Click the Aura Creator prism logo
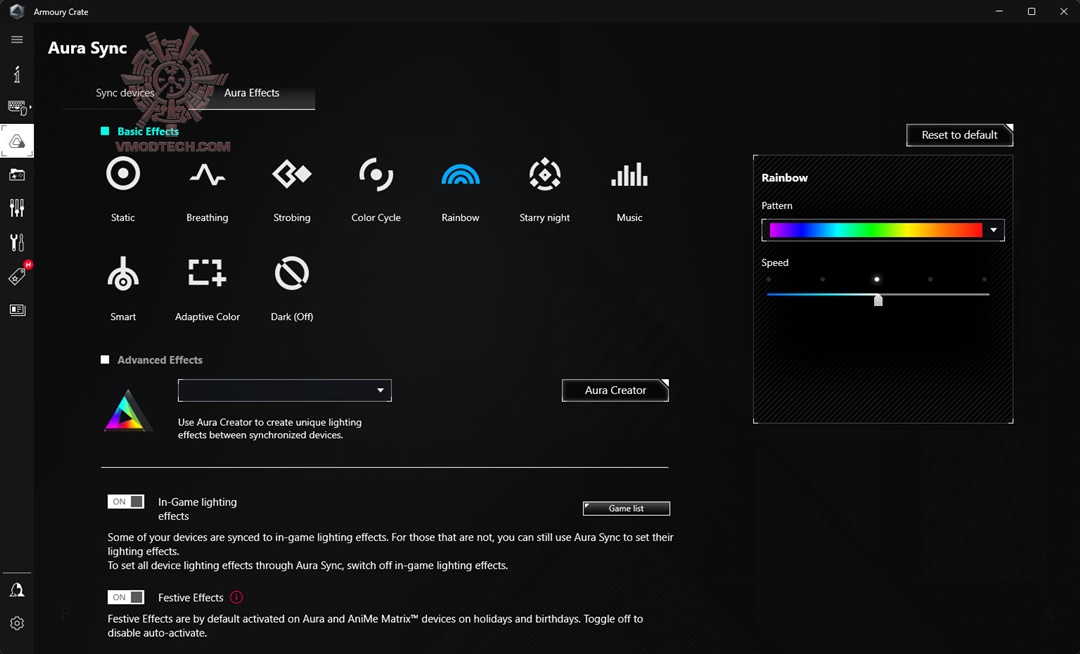The height and width of the screenshot is (654, 1080). tap(127, 411)
